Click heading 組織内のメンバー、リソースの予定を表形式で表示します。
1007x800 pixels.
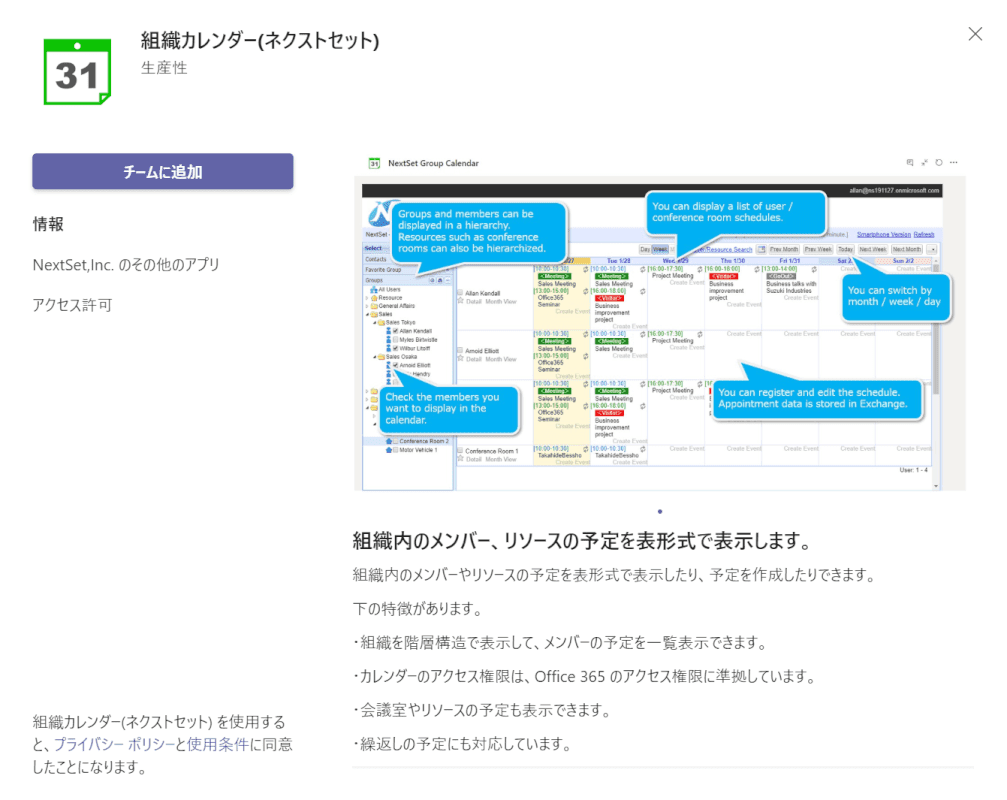(582, 541)
